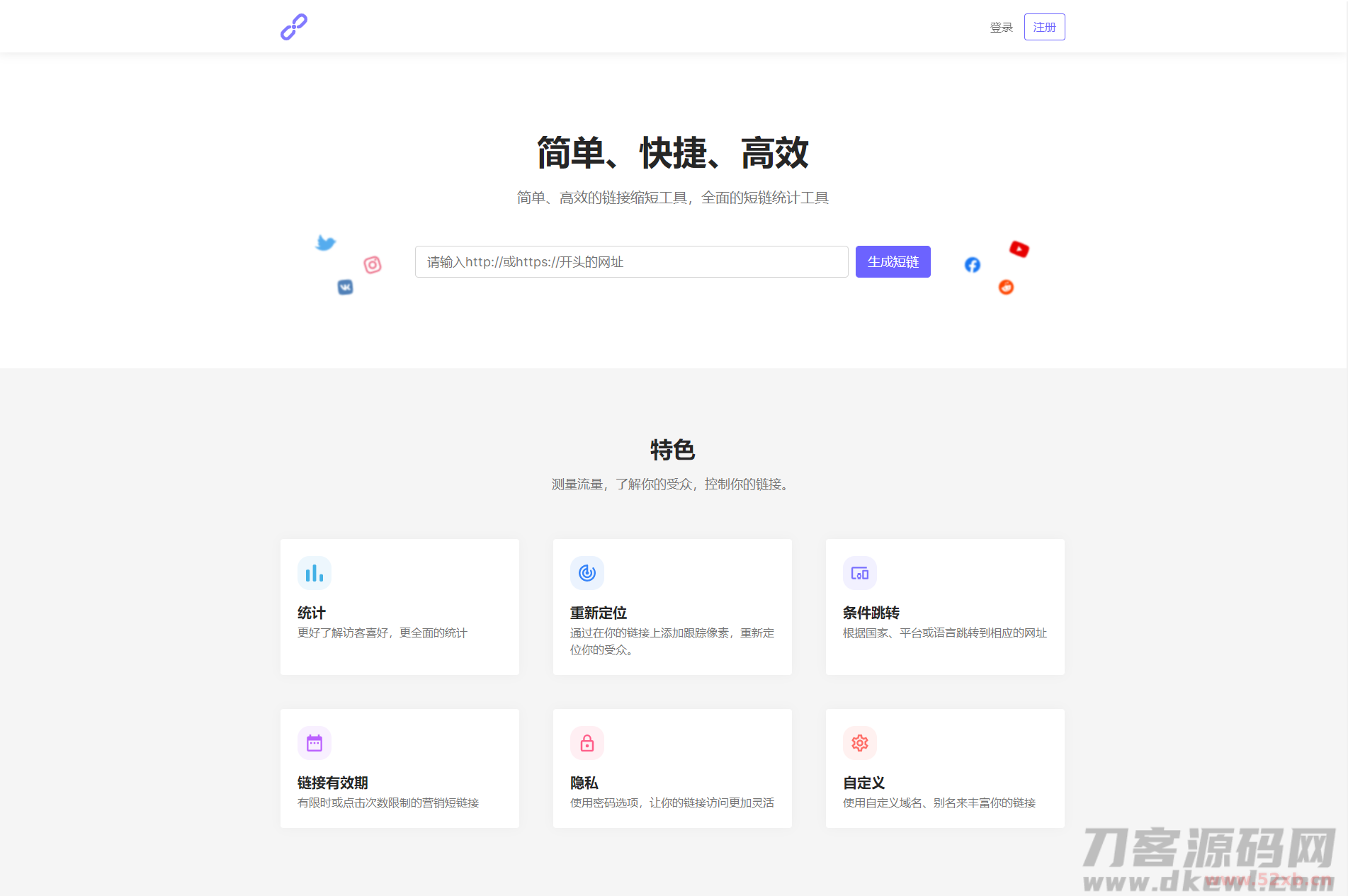
Task: Click the site logo link icon
Action: pyautogui.click(x=293, y=26)
